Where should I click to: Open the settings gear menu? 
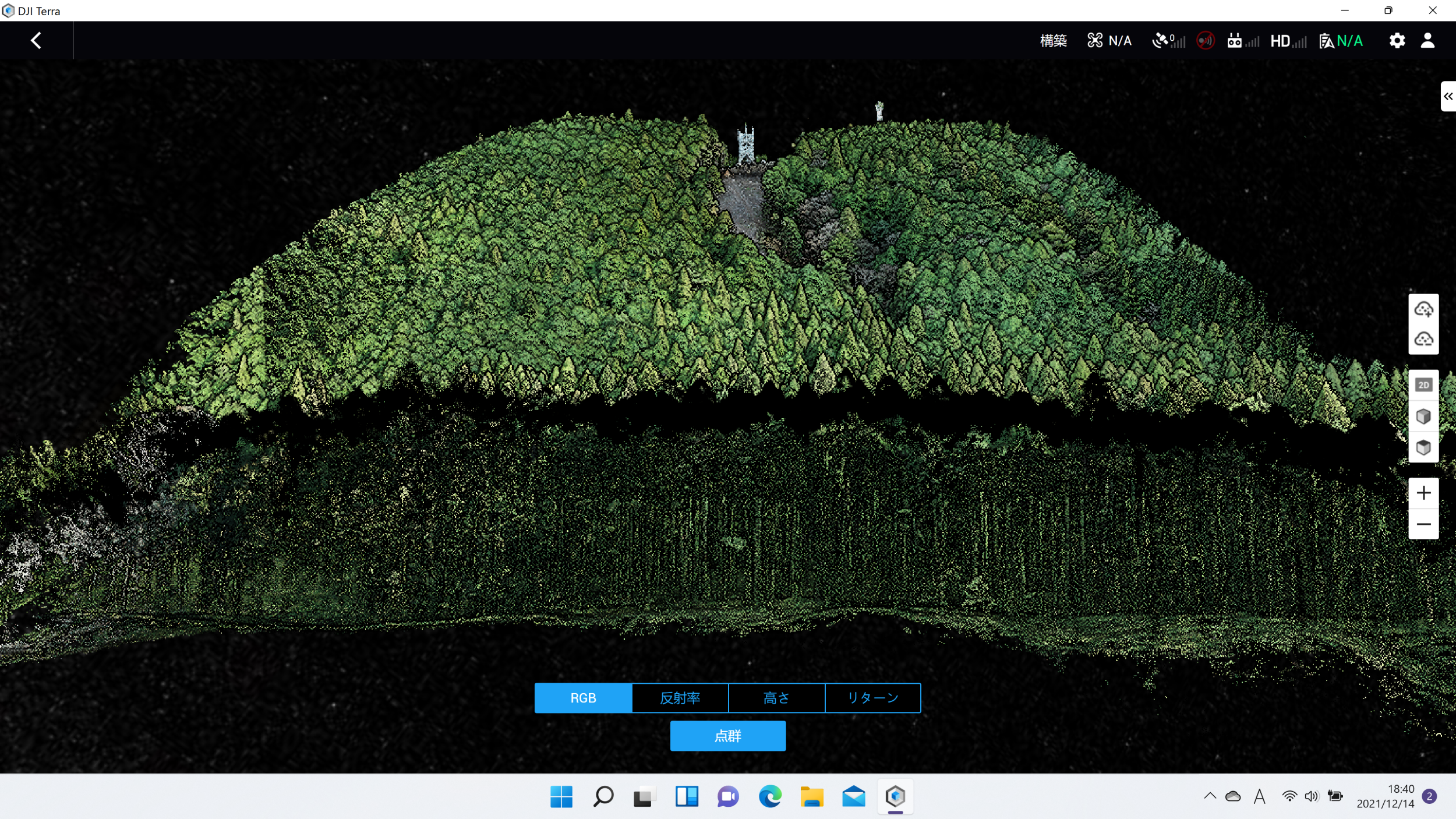[x=1397, y=40]
